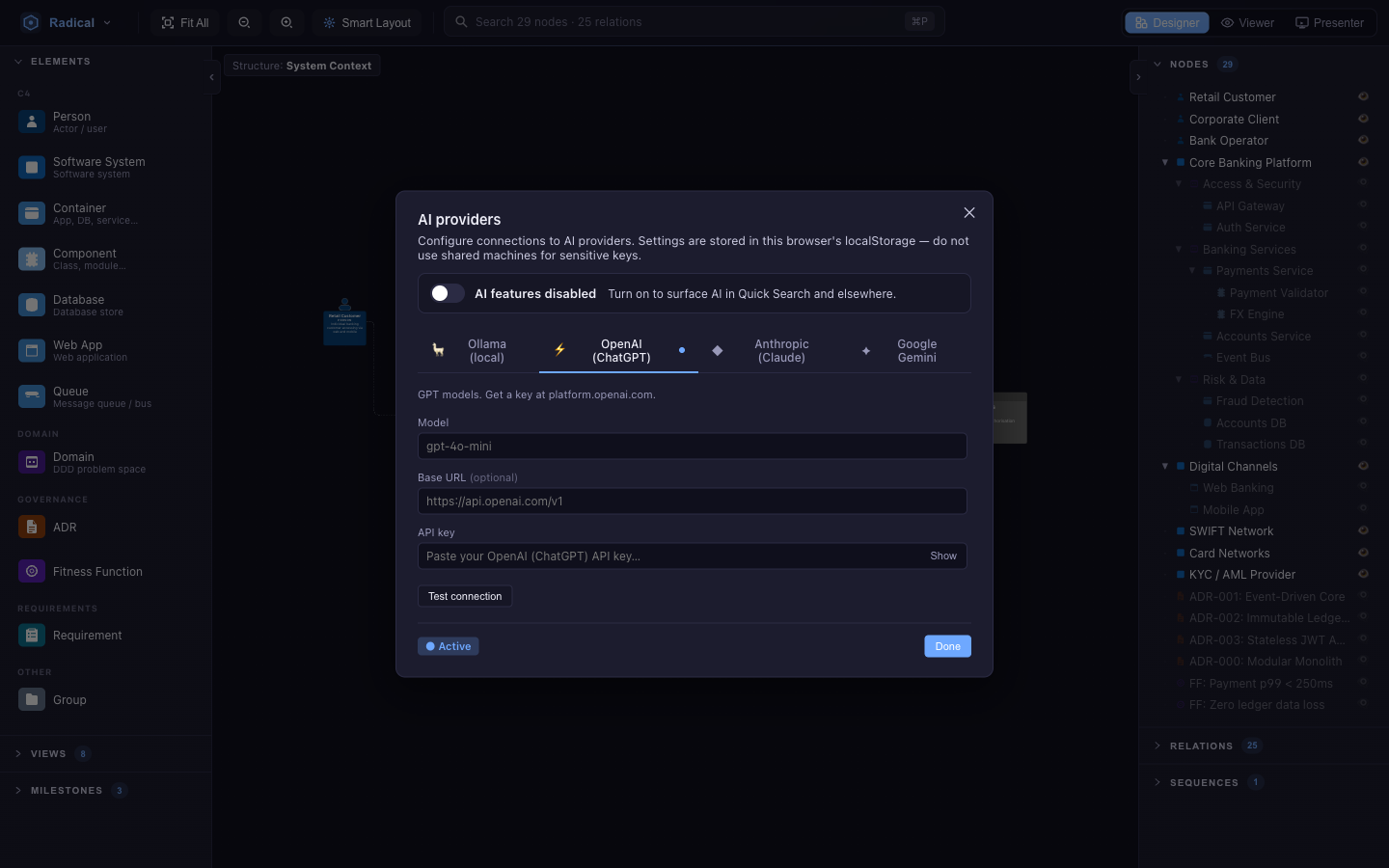This screenshot has width=1389, height=868.
Task: Choose the Queue element icon
Action: coord(32,396)
